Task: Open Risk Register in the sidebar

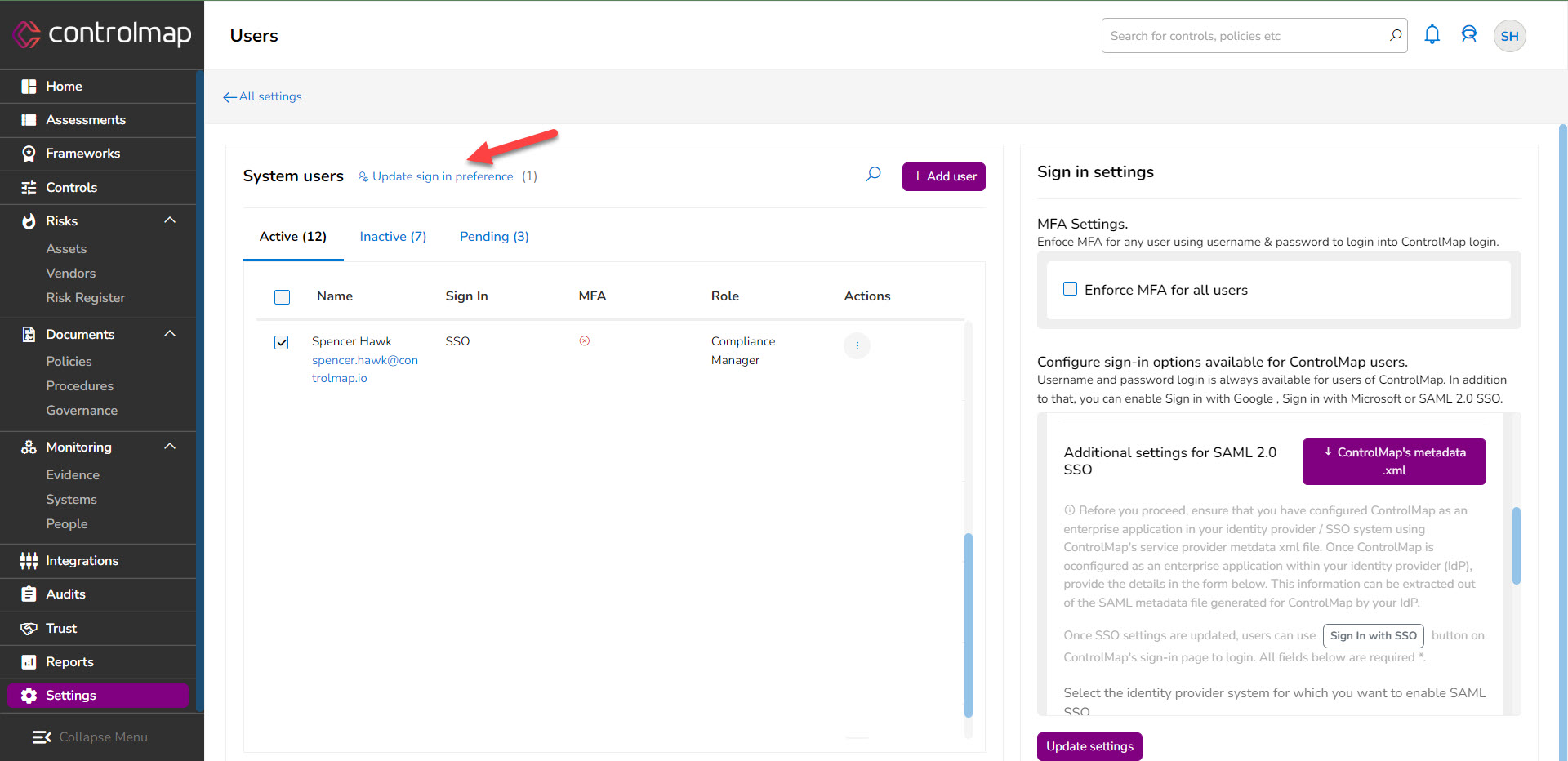Action: pyautogui.click(x=86, y=298)
